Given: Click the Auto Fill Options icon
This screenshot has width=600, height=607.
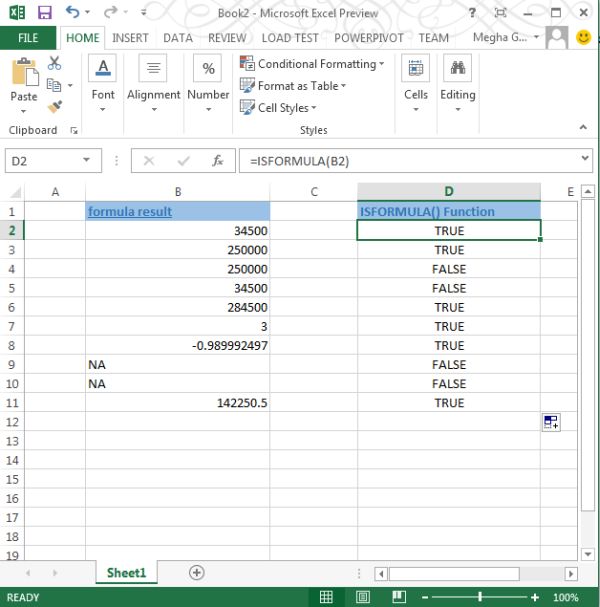Looking at the screenshot, I should click(551, 422).
